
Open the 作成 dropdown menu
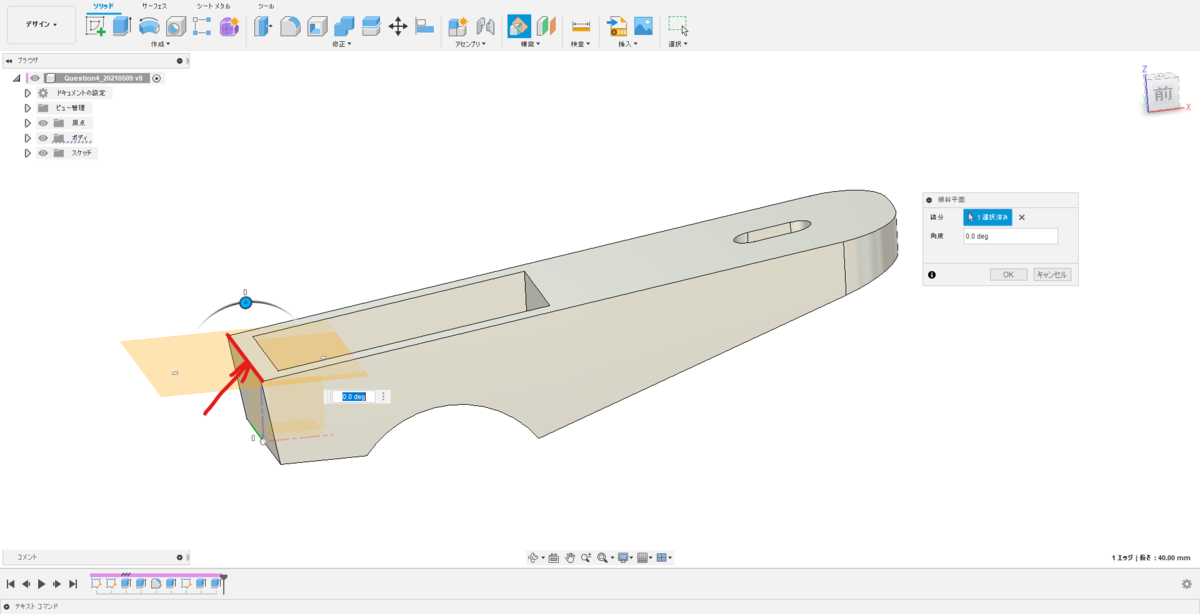tap(160, 44)
